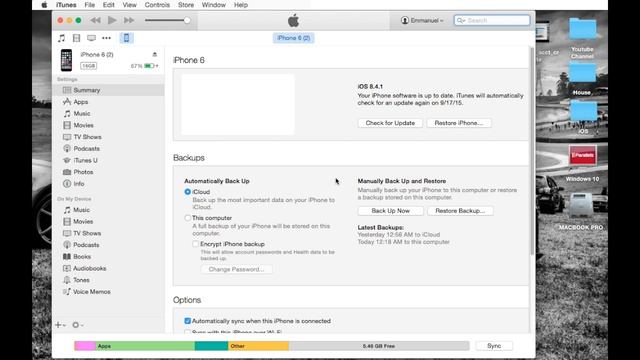This screenshot has width=640, height=360.
Task: Select Summary in the Settings sidebar
Action: coord(109,90)
